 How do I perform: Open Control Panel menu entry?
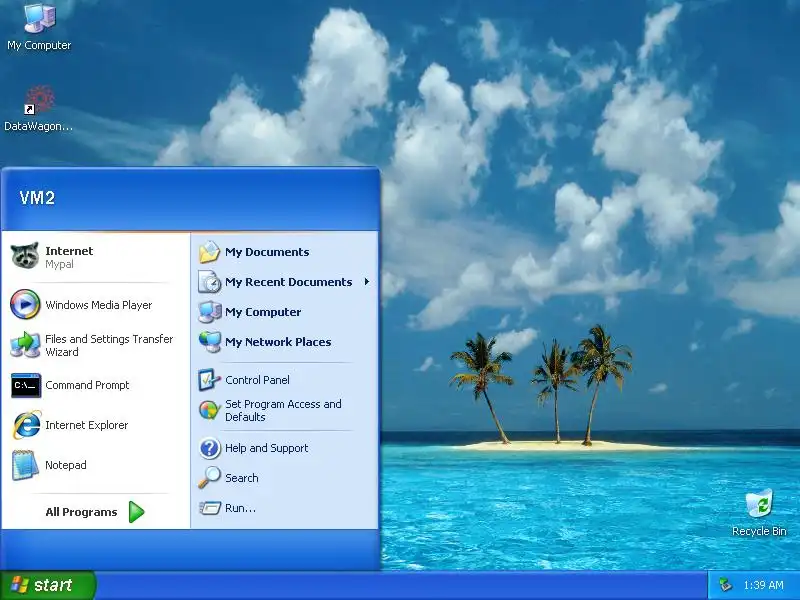(x=257, y=380)
